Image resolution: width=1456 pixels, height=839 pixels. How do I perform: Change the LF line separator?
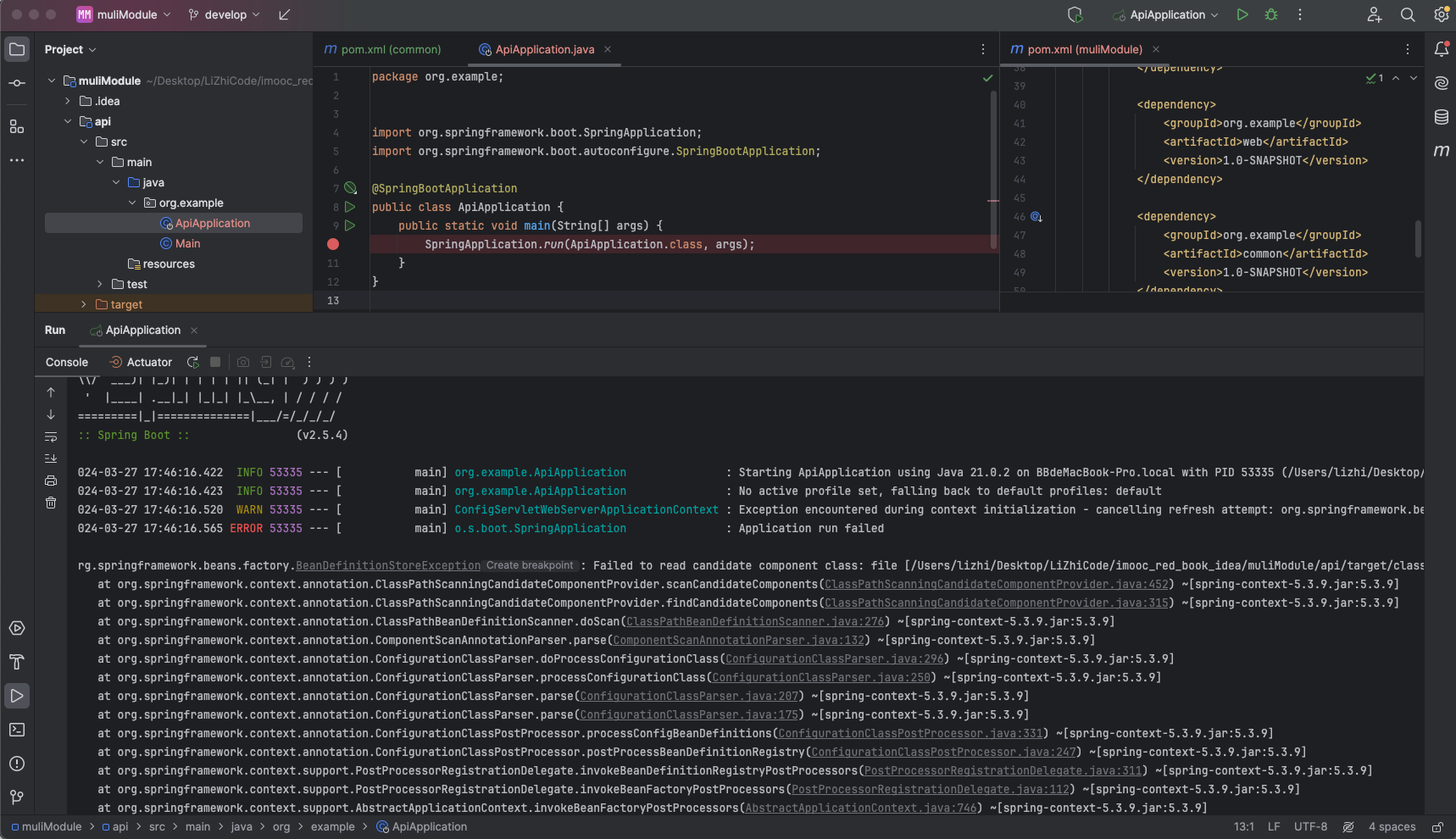(x=1274, y=827)
